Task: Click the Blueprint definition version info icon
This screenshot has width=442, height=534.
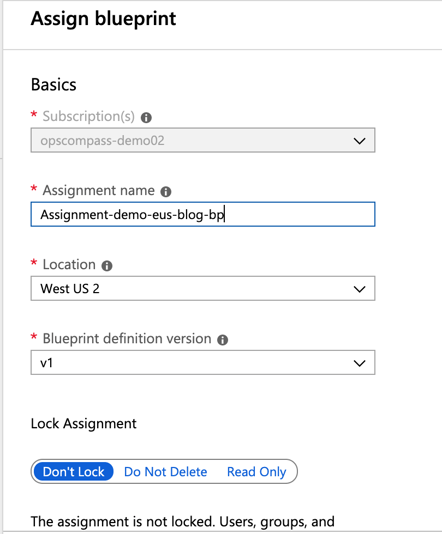Action: click(x=223, y=340)
